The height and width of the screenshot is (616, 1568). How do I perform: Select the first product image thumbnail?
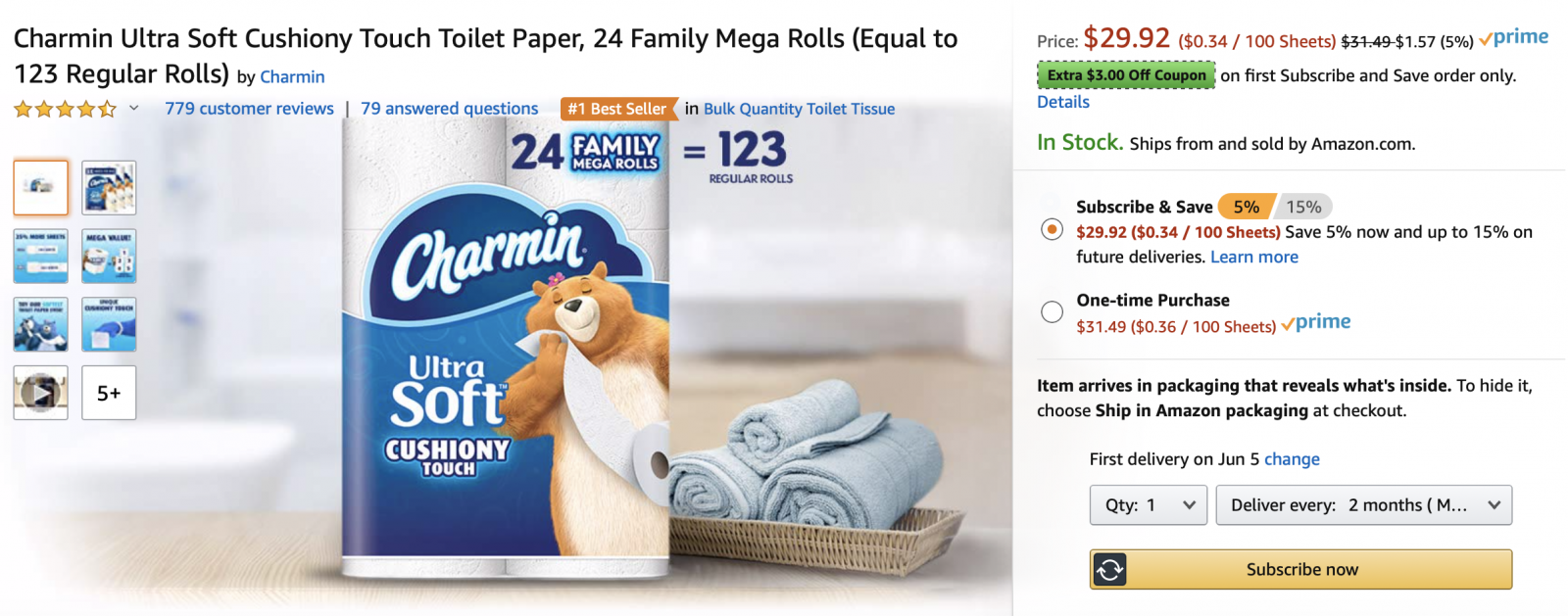point(41,187)
